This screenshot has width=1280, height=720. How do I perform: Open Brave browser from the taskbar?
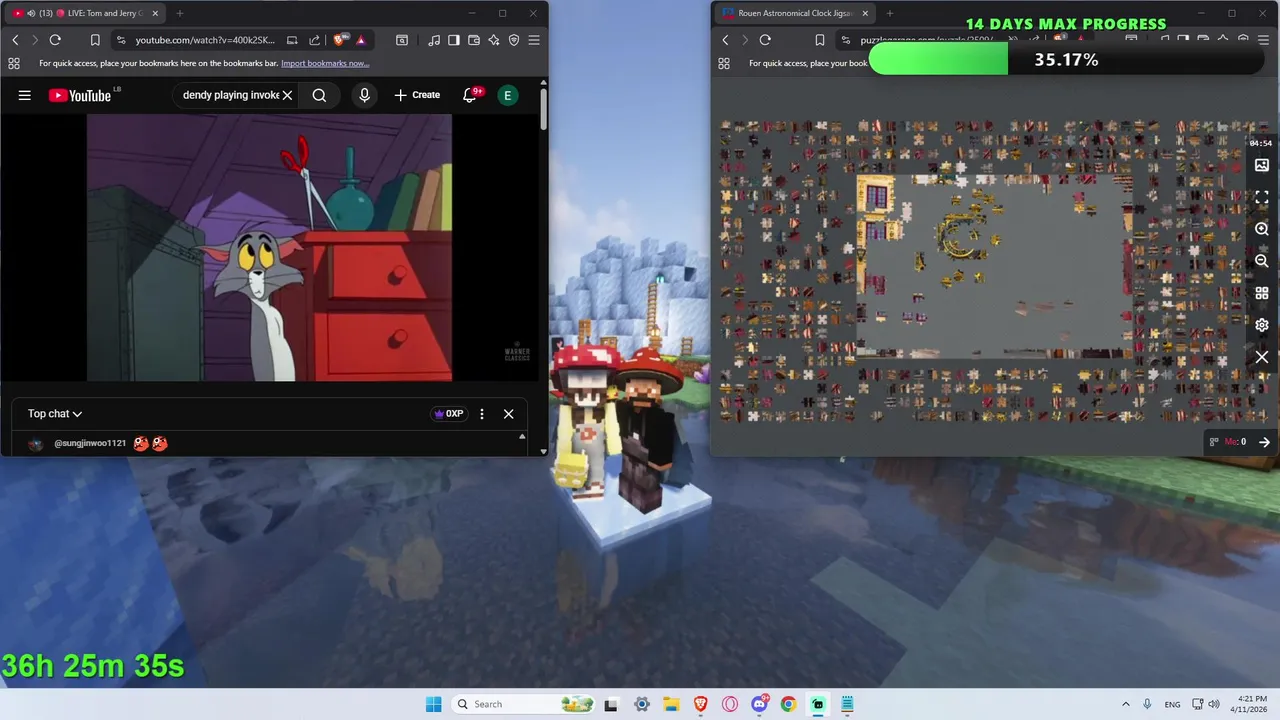click(700, 704)
